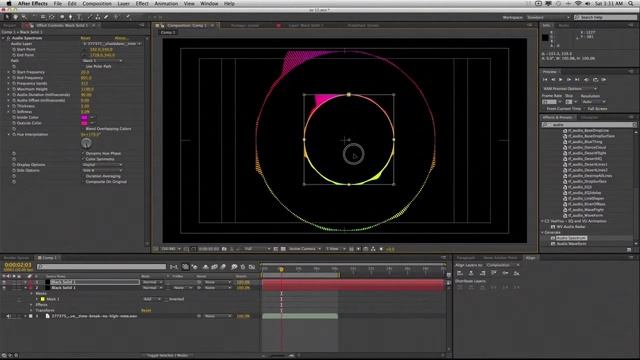Toggle From Current Time checkbox
Image resolution: width=640 pixels, height=360 pixels.
pos(544,109)
